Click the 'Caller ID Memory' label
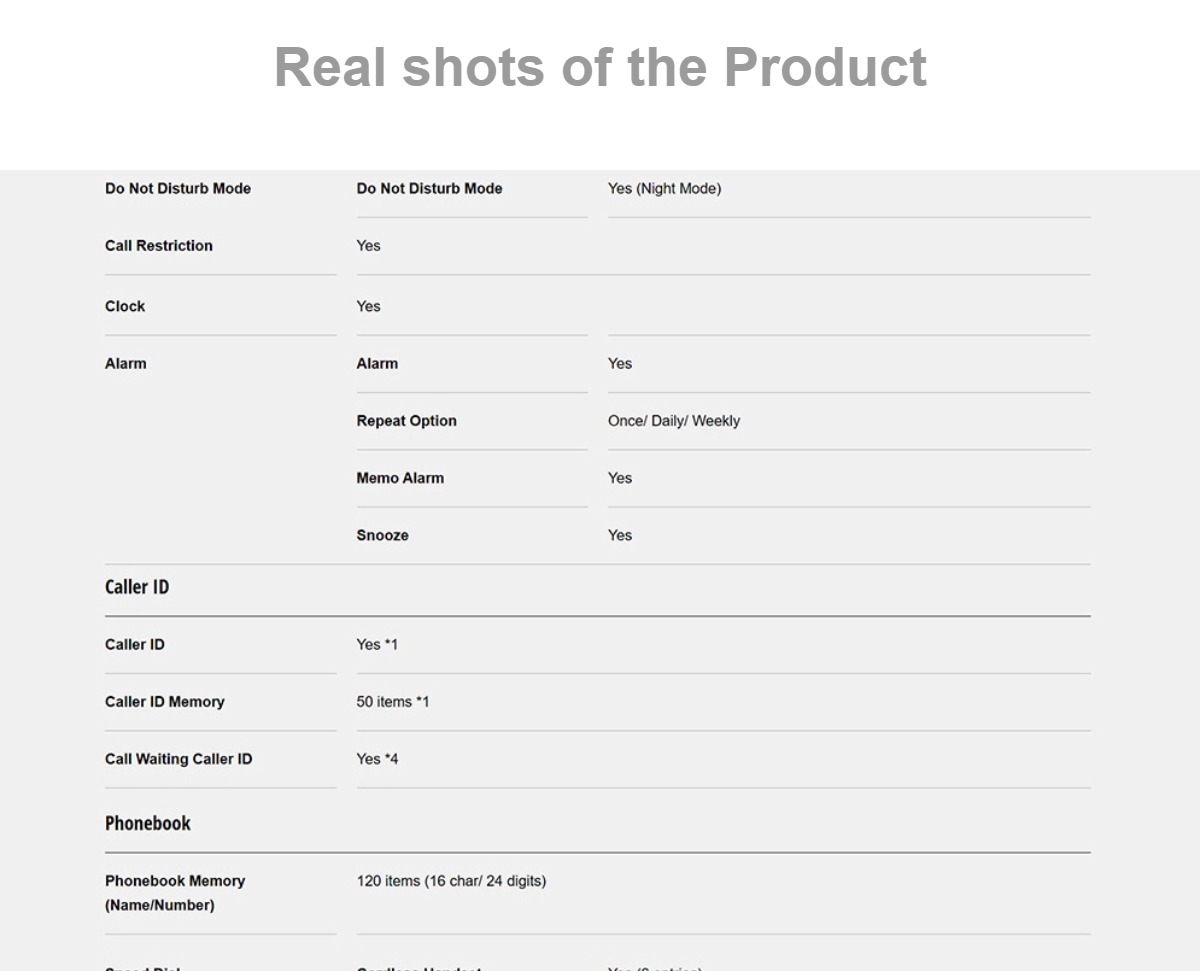This screenshot has width=1200, height=971. pyautogui.click(x=165, y=701)
